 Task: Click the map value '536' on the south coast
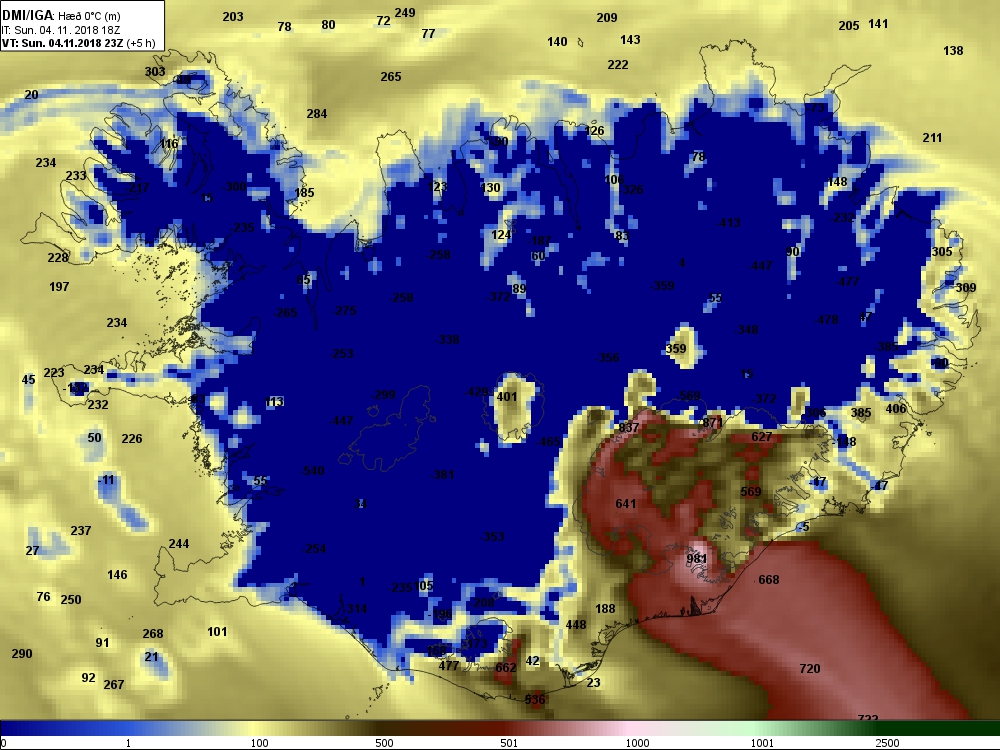click(x=534, y=700)
